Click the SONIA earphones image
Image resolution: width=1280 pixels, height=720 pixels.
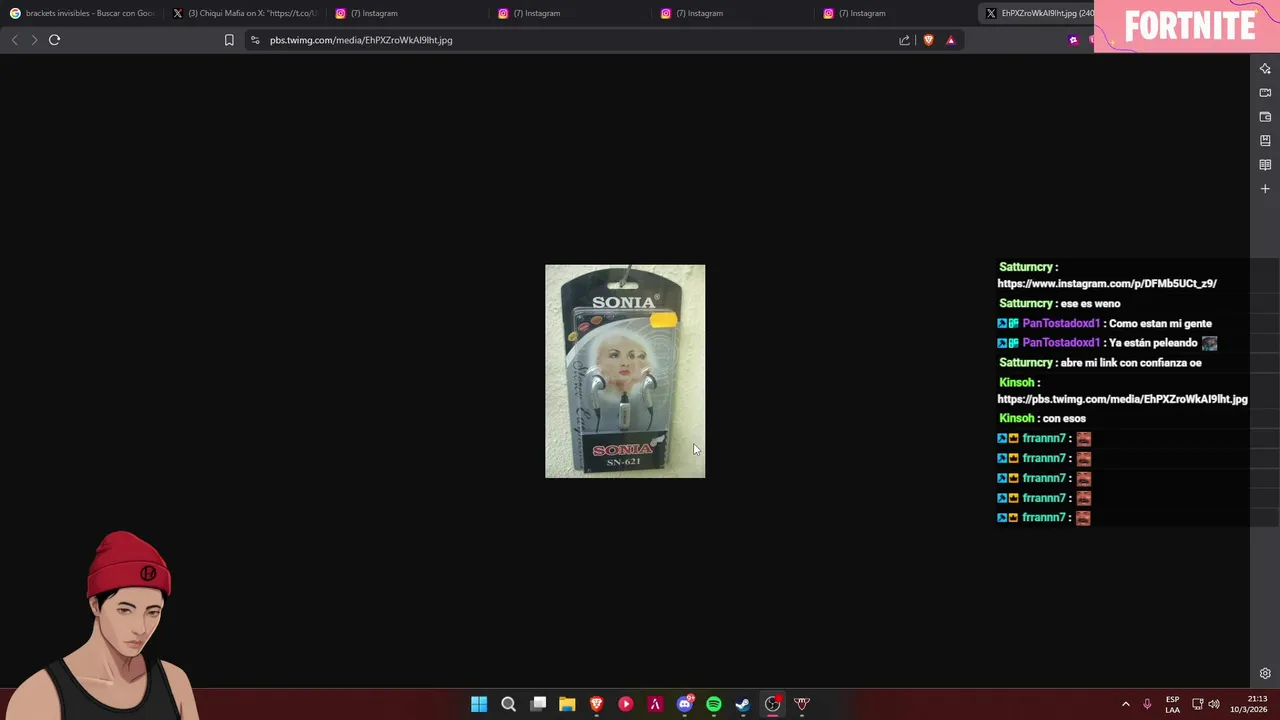[625, 371]
